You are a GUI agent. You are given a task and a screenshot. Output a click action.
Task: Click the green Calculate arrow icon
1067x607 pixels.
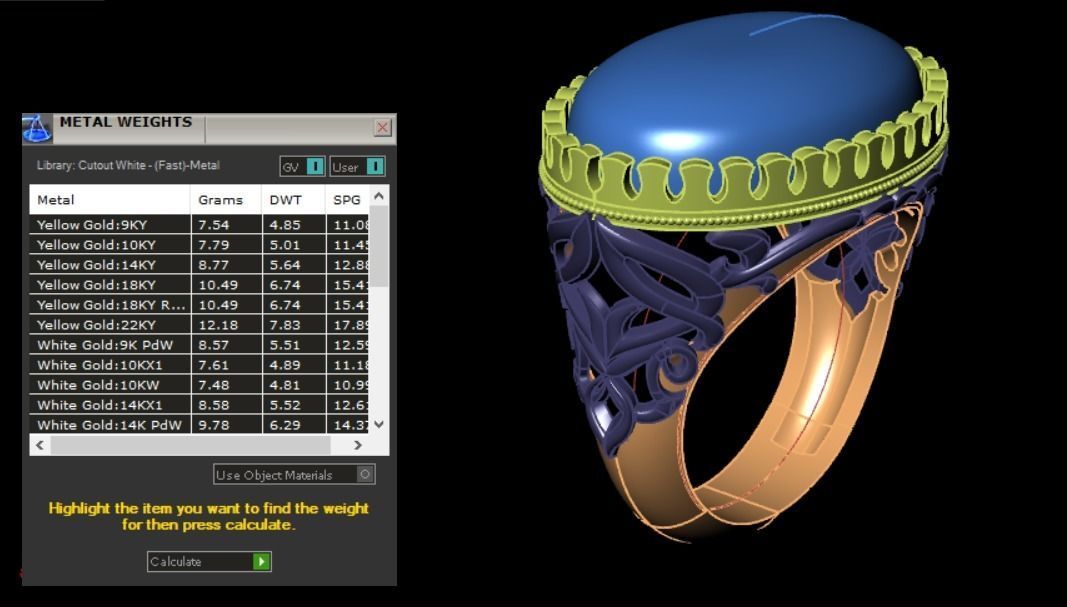point(261,561)
